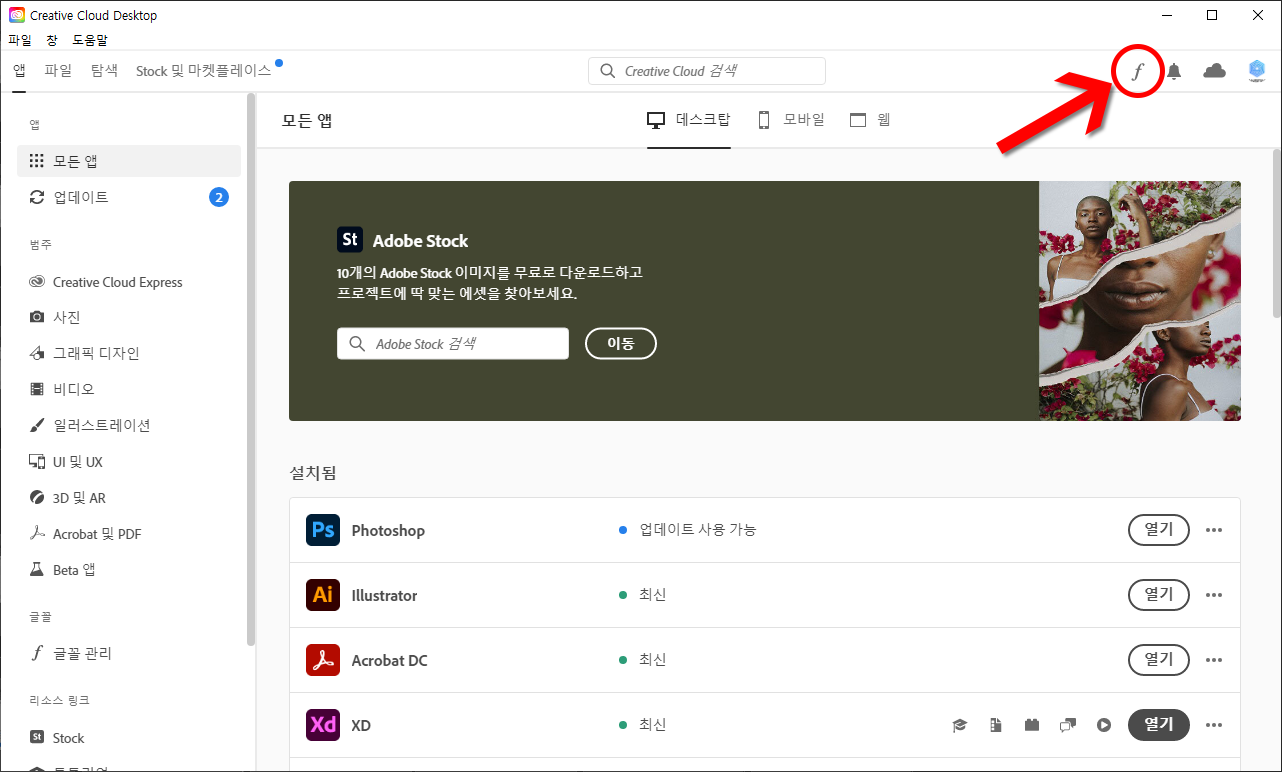Click the 열기 button for Acrobat DC

click(x=1159, y=660)
